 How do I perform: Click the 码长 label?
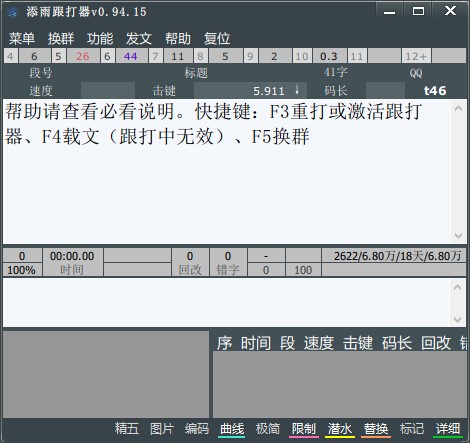point(336,91)
